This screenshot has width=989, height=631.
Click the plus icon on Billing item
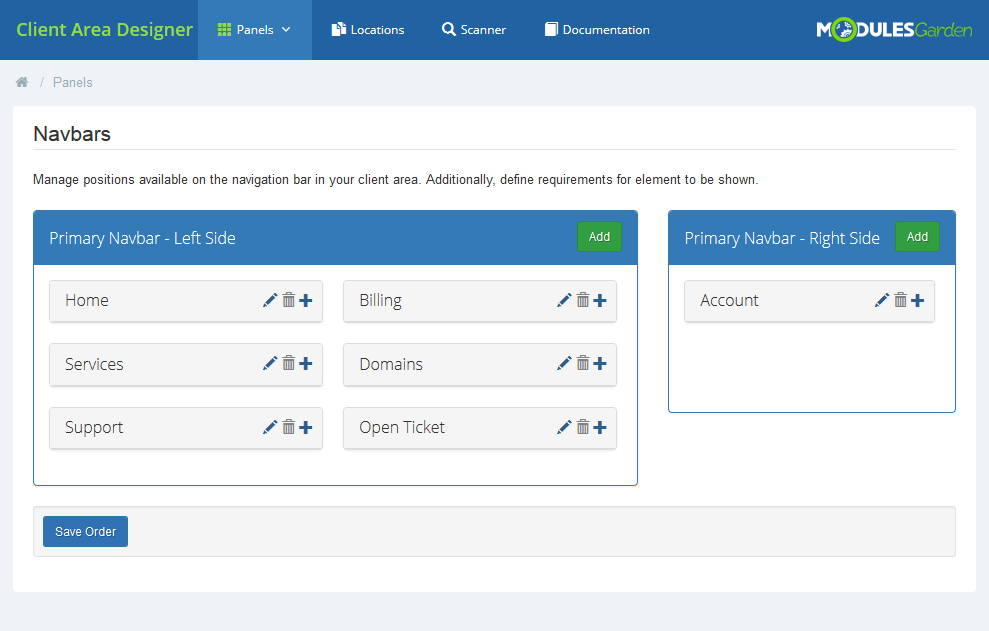coord(600,300)
